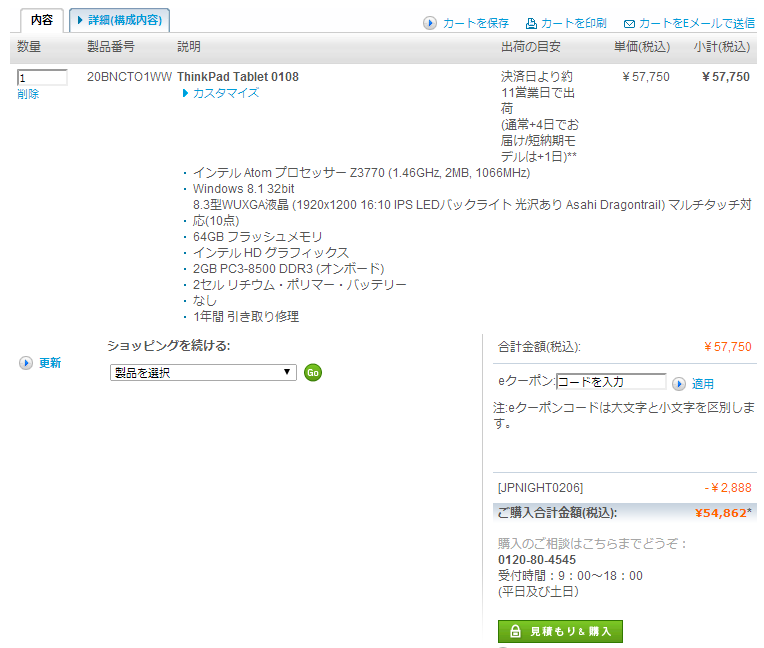Expand the 詳細(構成内容) tab arrow
This screenshot has width=764, height=648.
coord(80,20)
